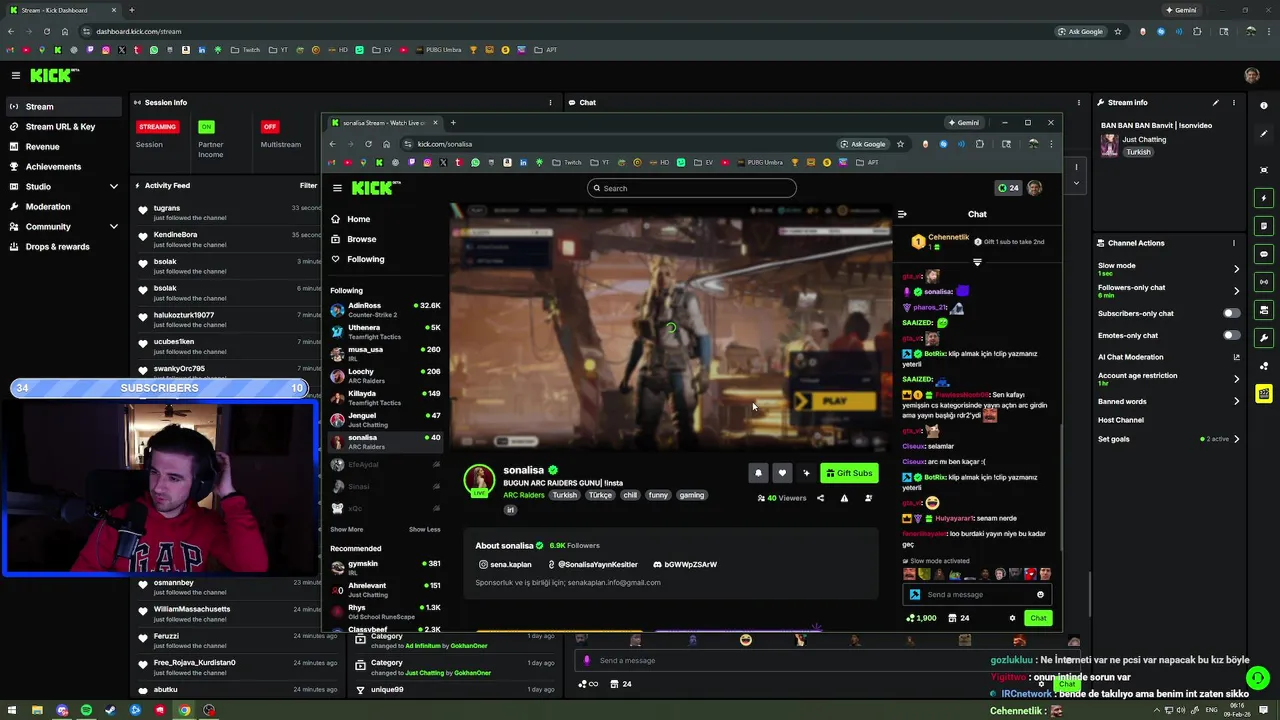Select the yellow clapperboard icon in right rail
The image size is (1280, 720).
[1264, 394]
